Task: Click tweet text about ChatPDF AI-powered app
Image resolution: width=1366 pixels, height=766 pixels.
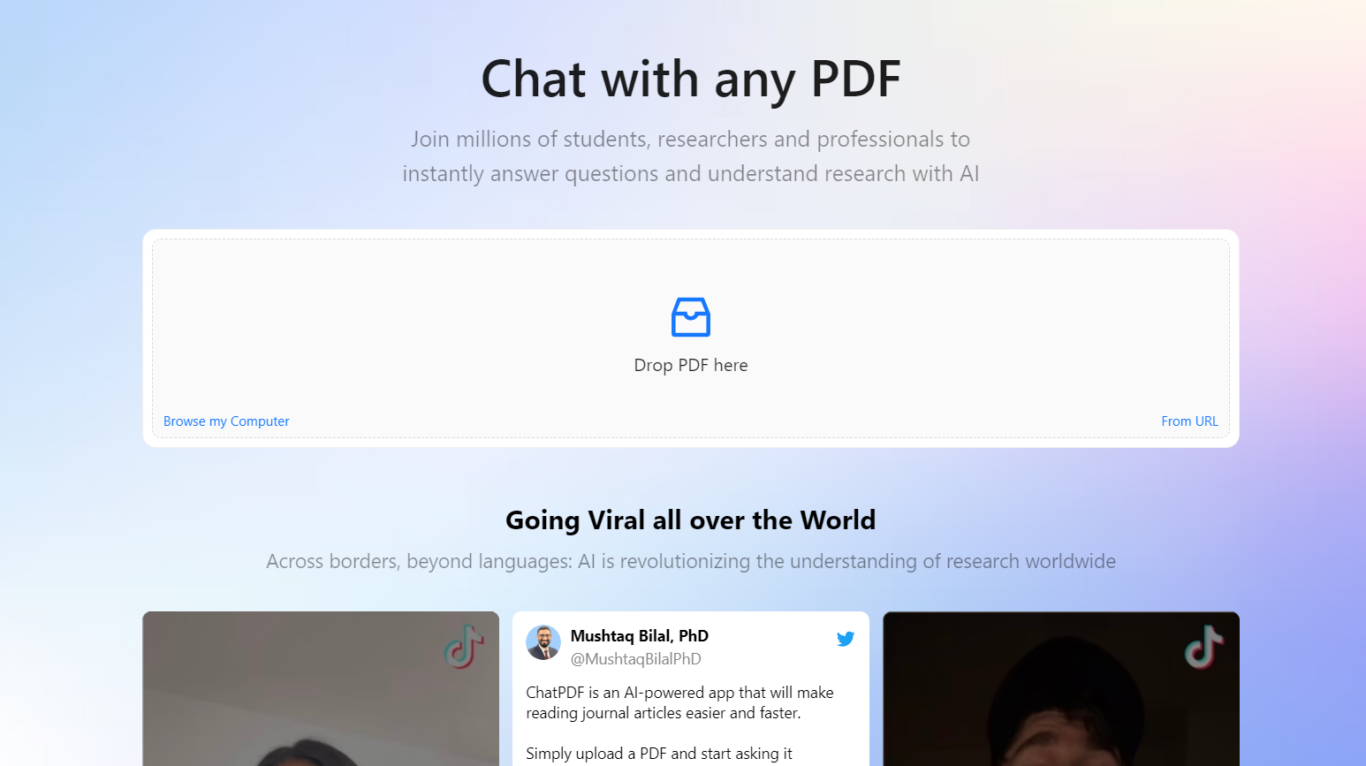Action: click(680, 702)
